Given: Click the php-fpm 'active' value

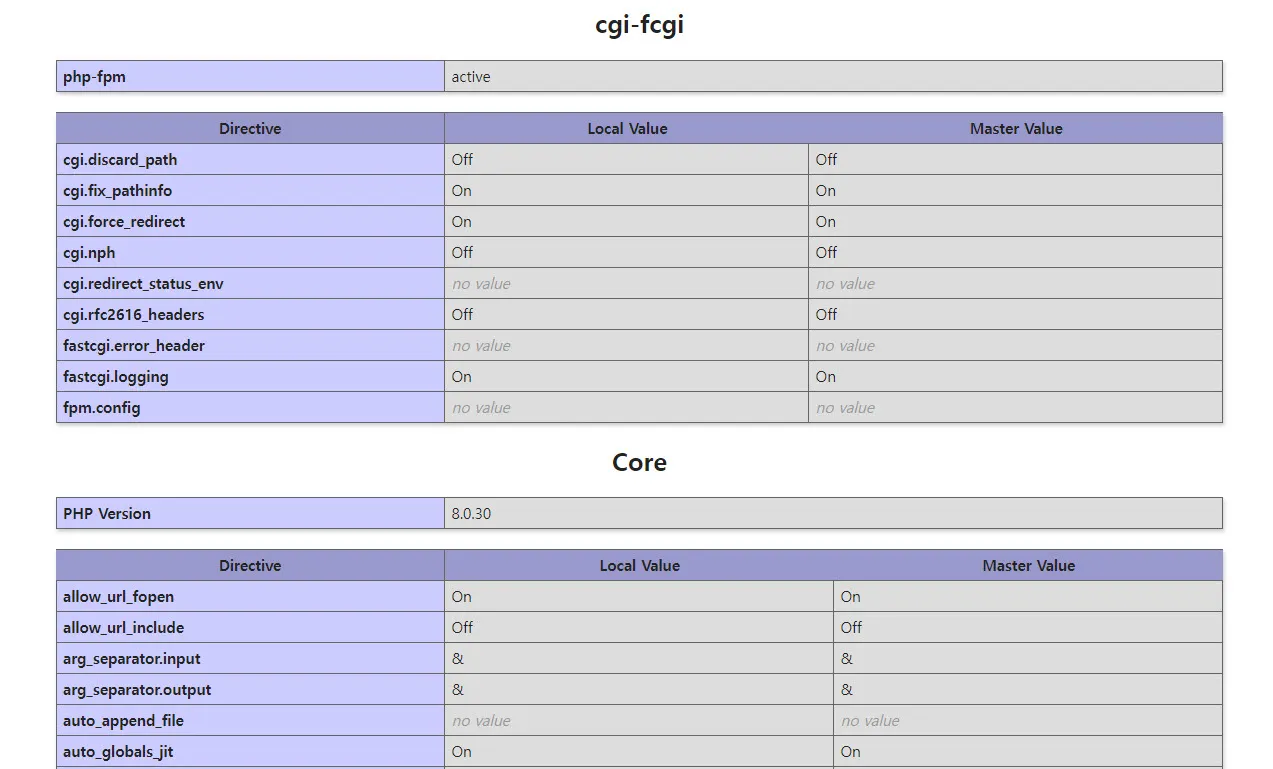Looking at the screenshot, I should click(471, 77).
